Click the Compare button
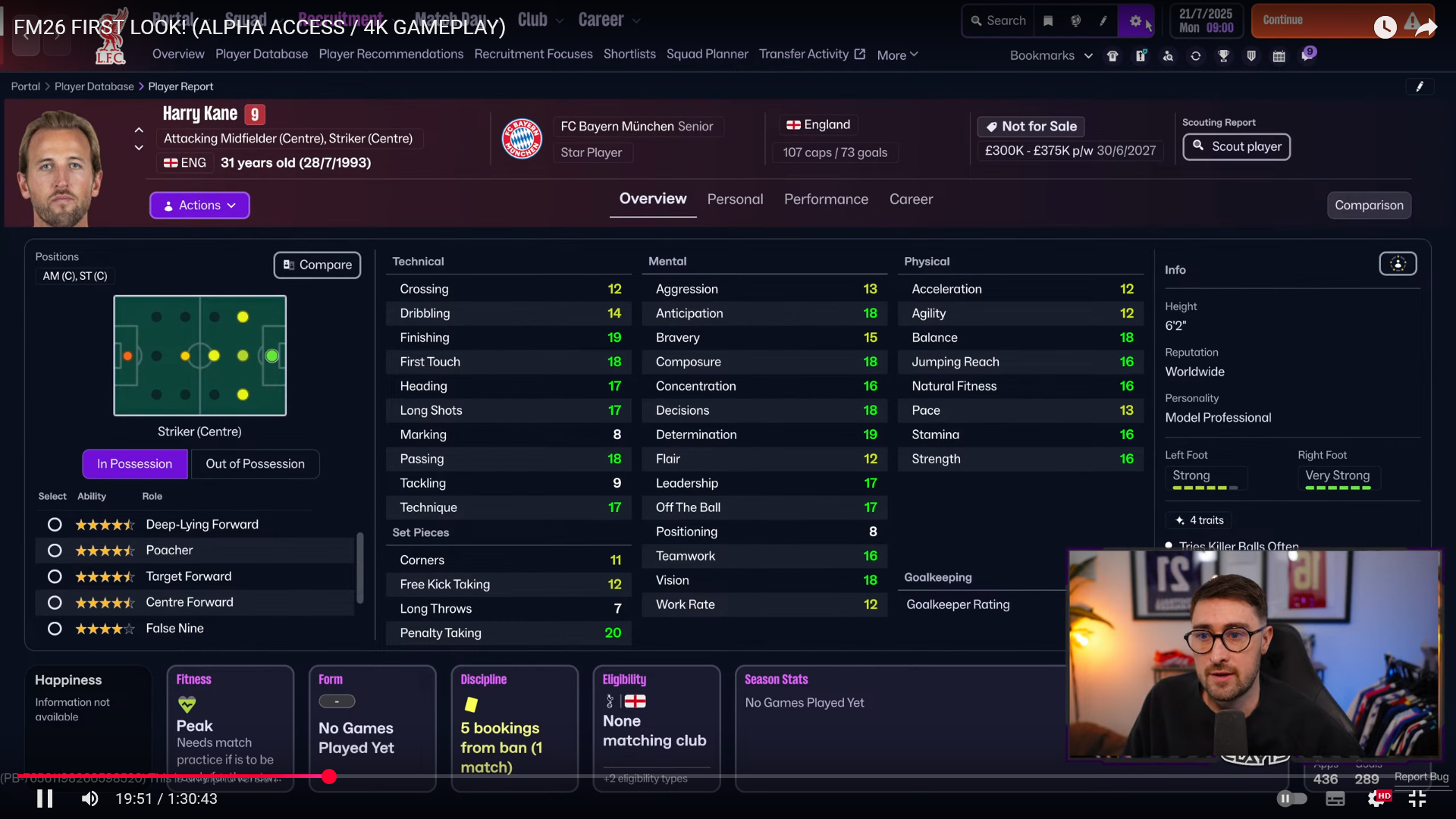 coord(317,265)
